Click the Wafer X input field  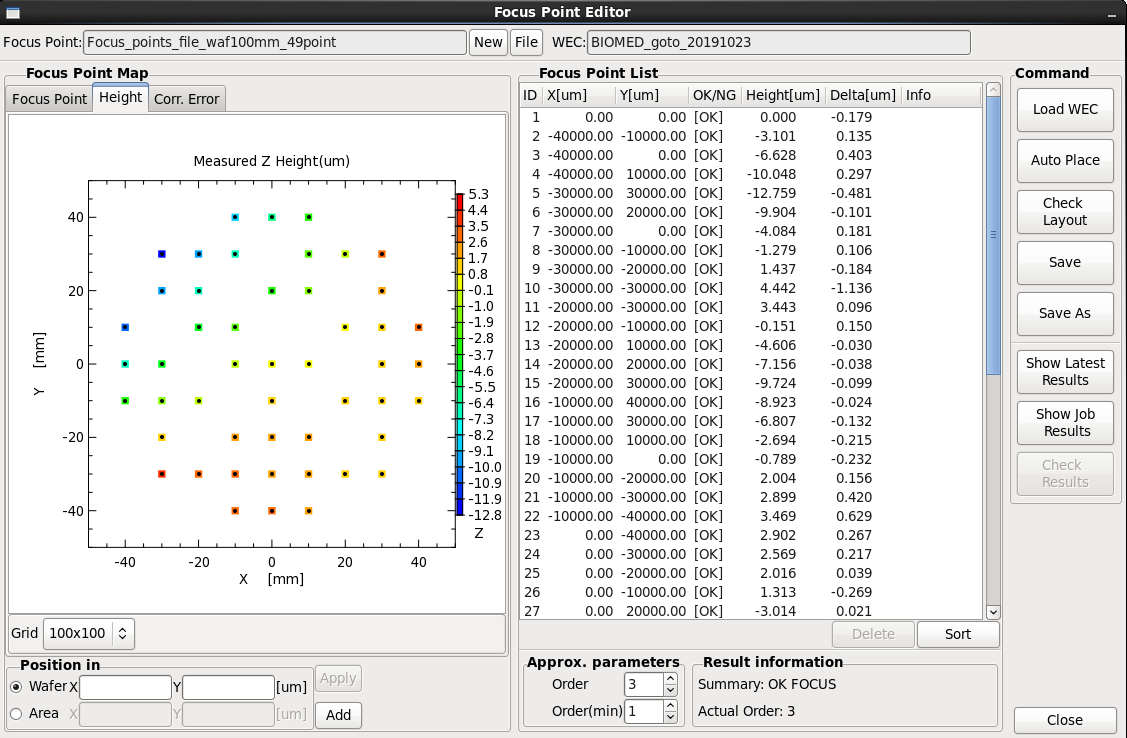point(125,688)
